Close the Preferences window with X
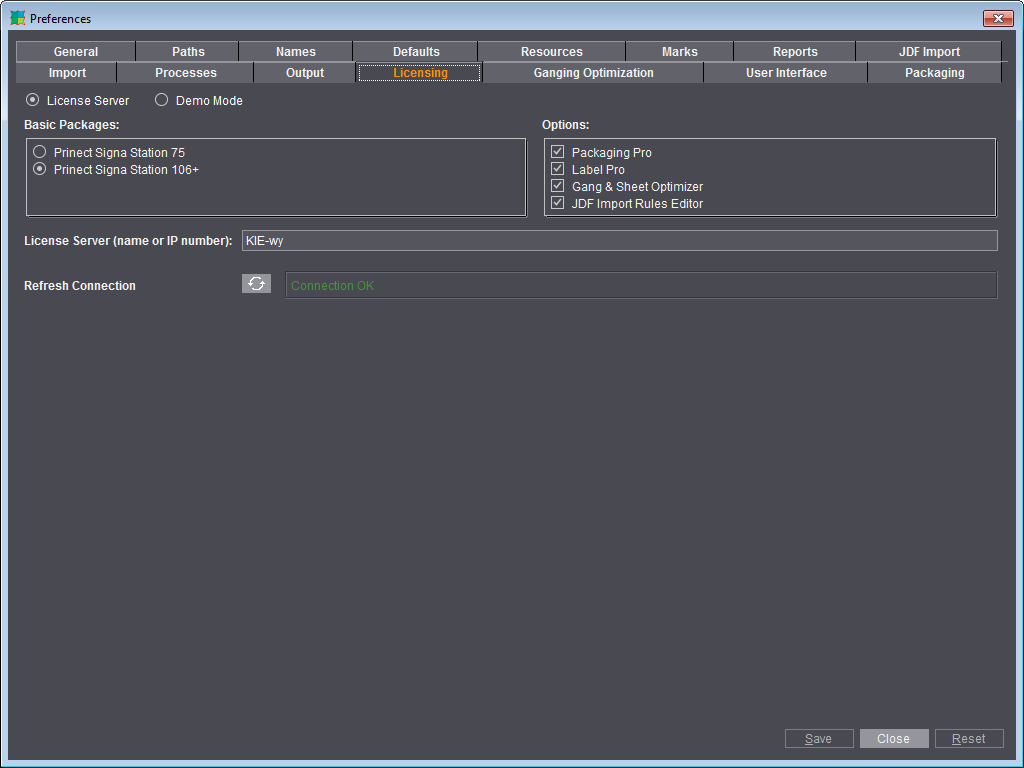Image resolution: width=1024 pixels, height=768 pixels. pyautogui.click(x=998, y=18)
